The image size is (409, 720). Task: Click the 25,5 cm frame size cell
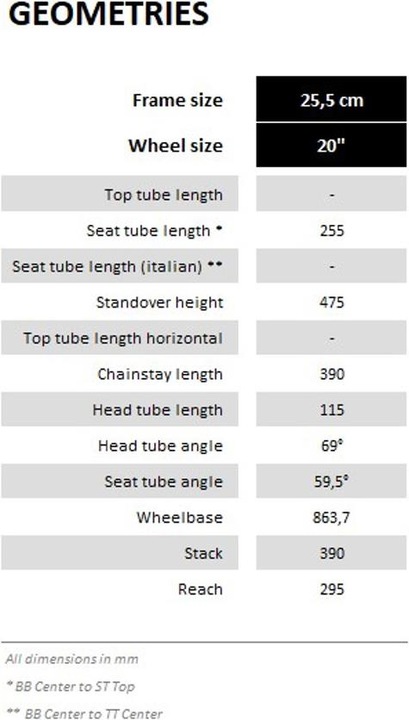331,99
